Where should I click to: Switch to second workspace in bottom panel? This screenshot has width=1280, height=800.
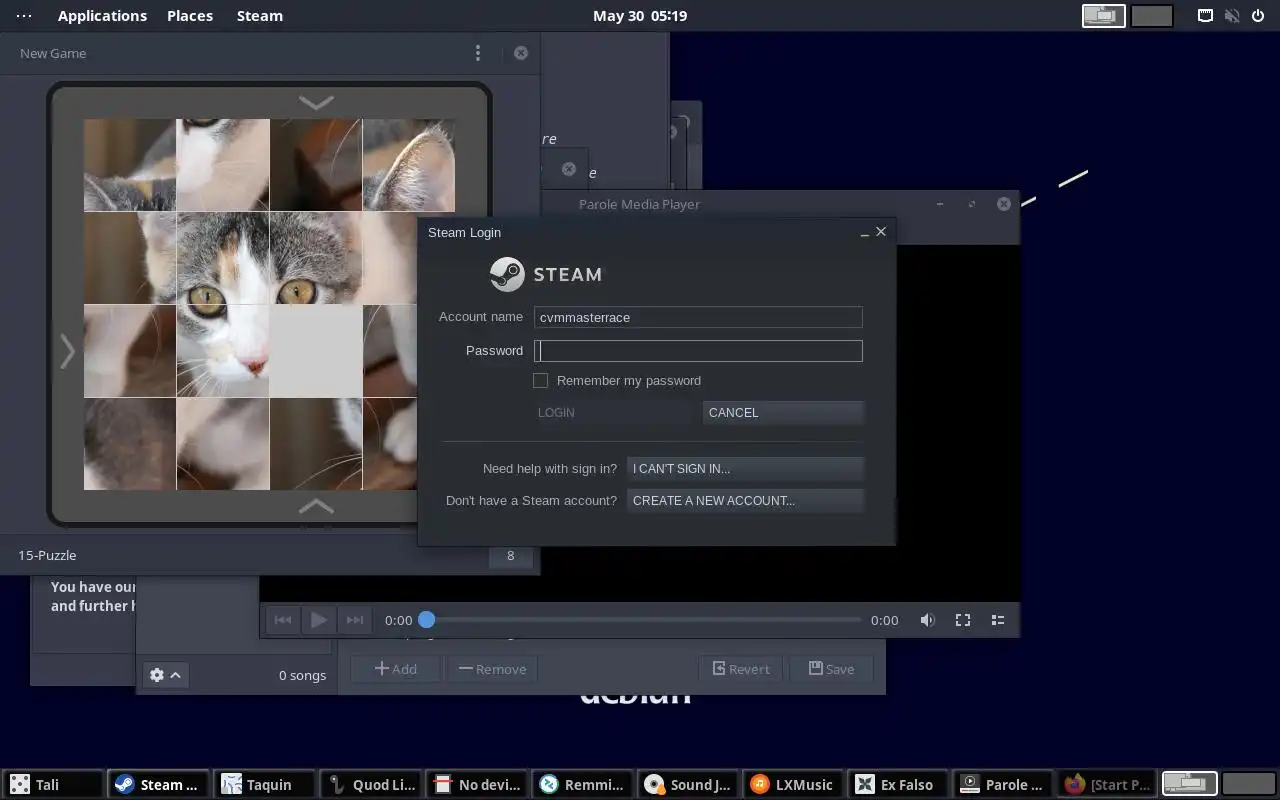(x=1248, y=784)
